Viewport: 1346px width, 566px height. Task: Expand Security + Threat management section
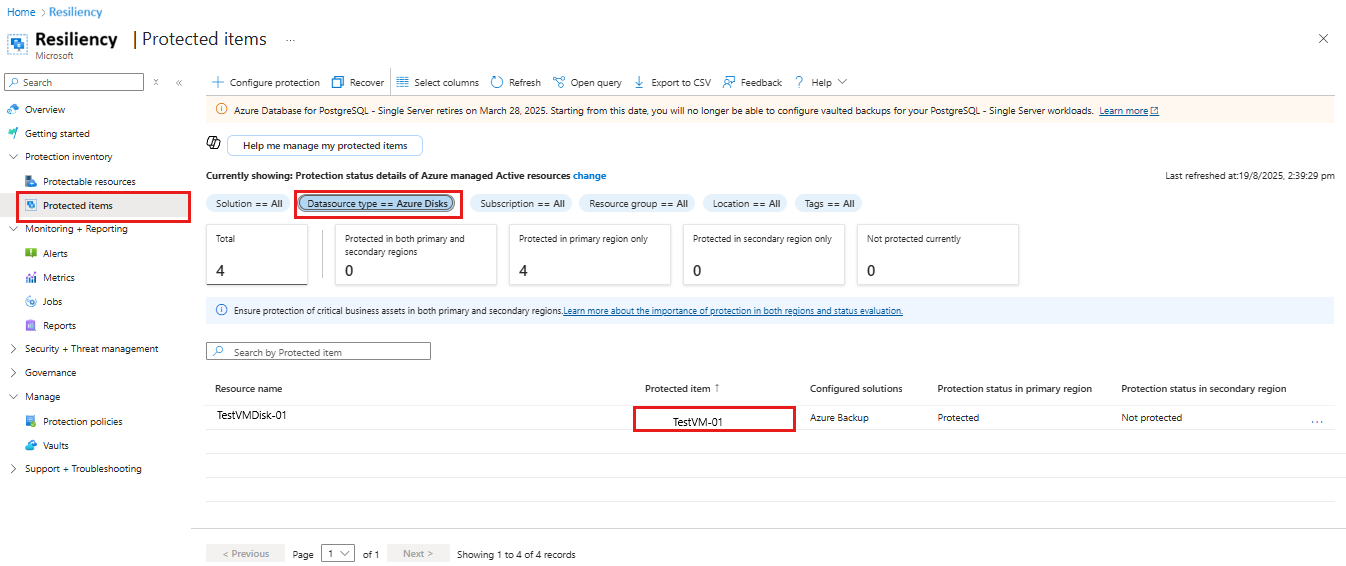pos(13,349)
